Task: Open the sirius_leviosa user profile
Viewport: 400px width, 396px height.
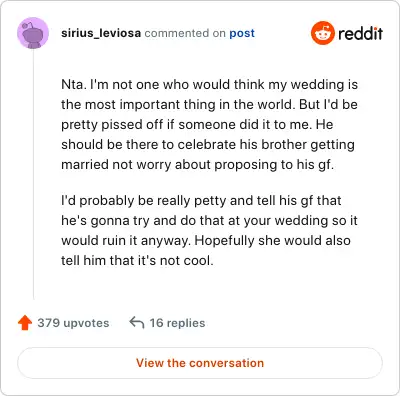Action: (101, 33)
